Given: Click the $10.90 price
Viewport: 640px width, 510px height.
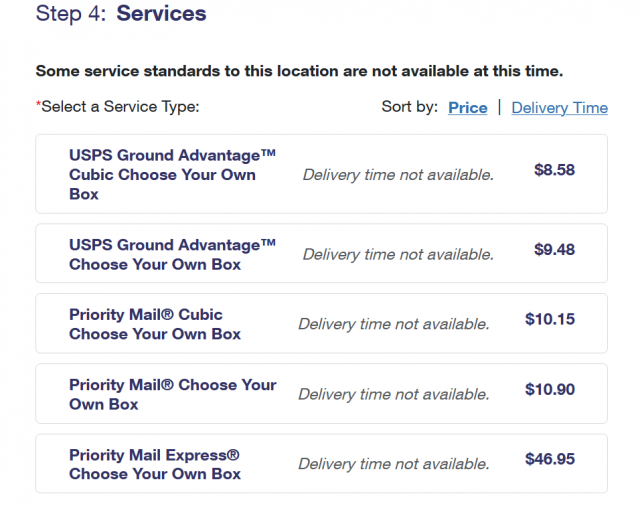Looking at the screenshot, I should pos(550,390).
